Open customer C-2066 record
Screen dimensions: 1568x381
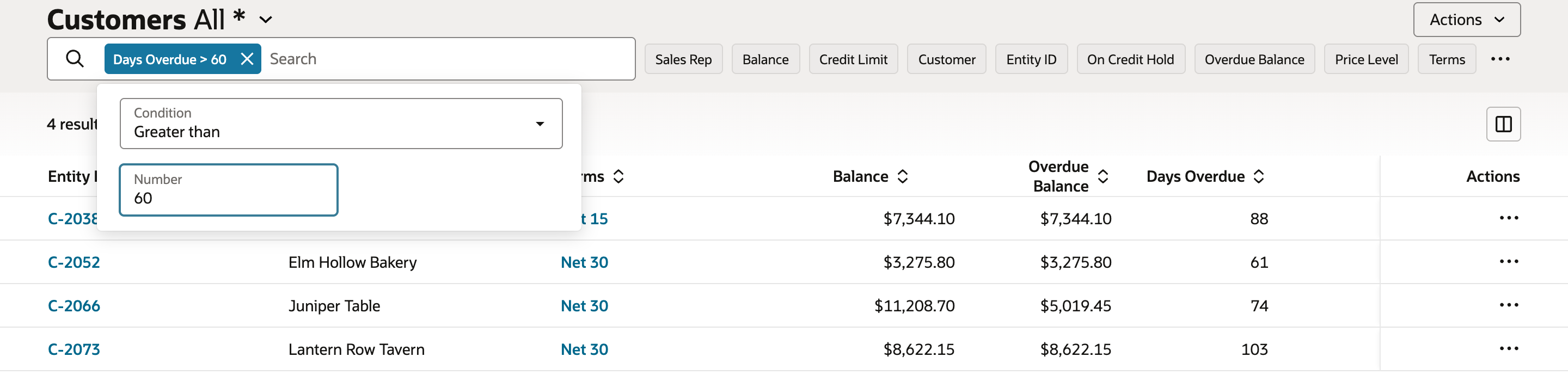tap(73, 305)
